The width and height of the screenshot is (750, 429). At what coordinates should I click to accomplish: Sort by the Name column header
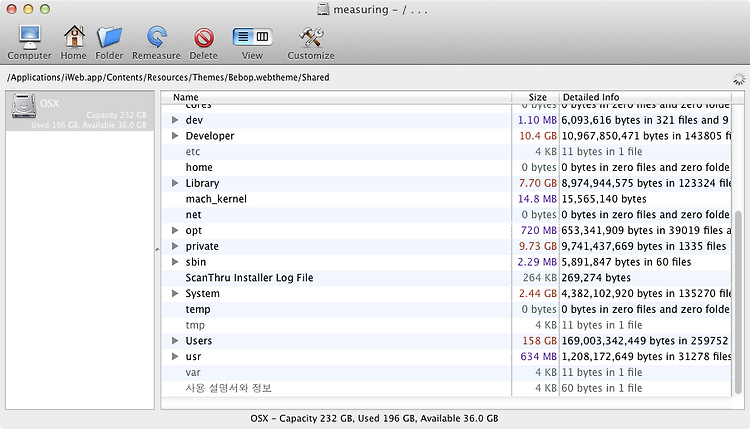pos(336,97)
